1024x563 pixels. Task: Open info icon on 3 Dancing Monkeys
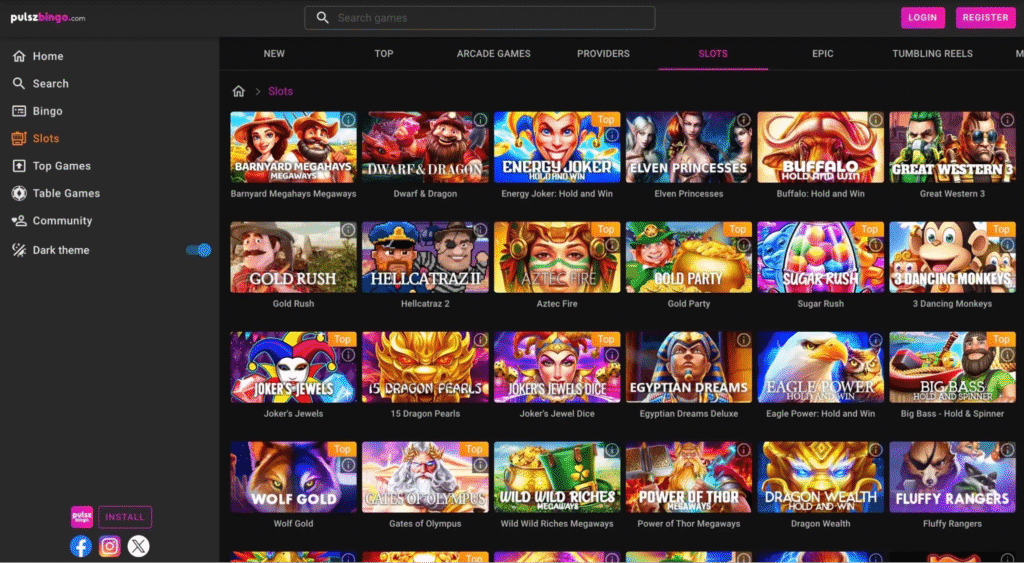tap(1007, 245)
